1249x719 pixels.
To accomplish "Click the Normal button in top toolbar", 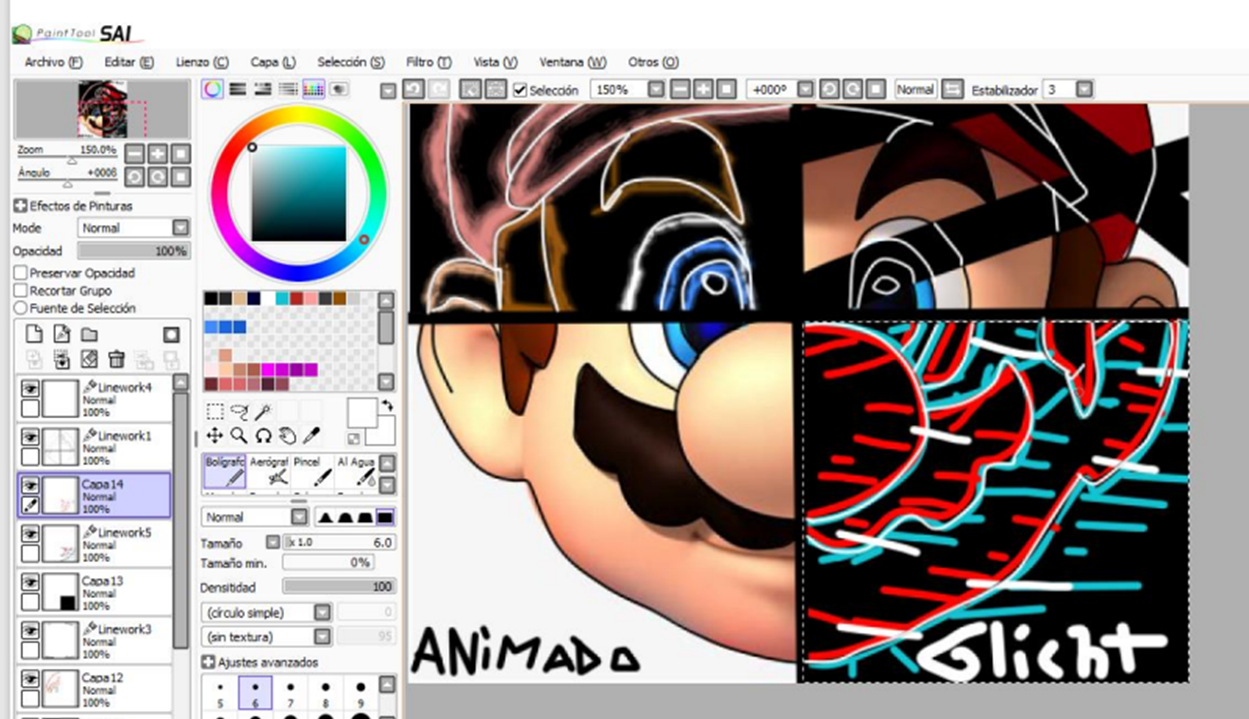I will point(915,90).
